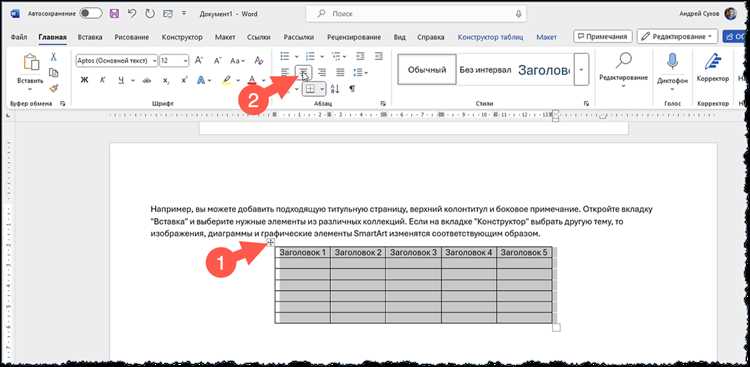Open the Редактирование find group with magnifier
This screenshot has width=750, height=367.
623,69
